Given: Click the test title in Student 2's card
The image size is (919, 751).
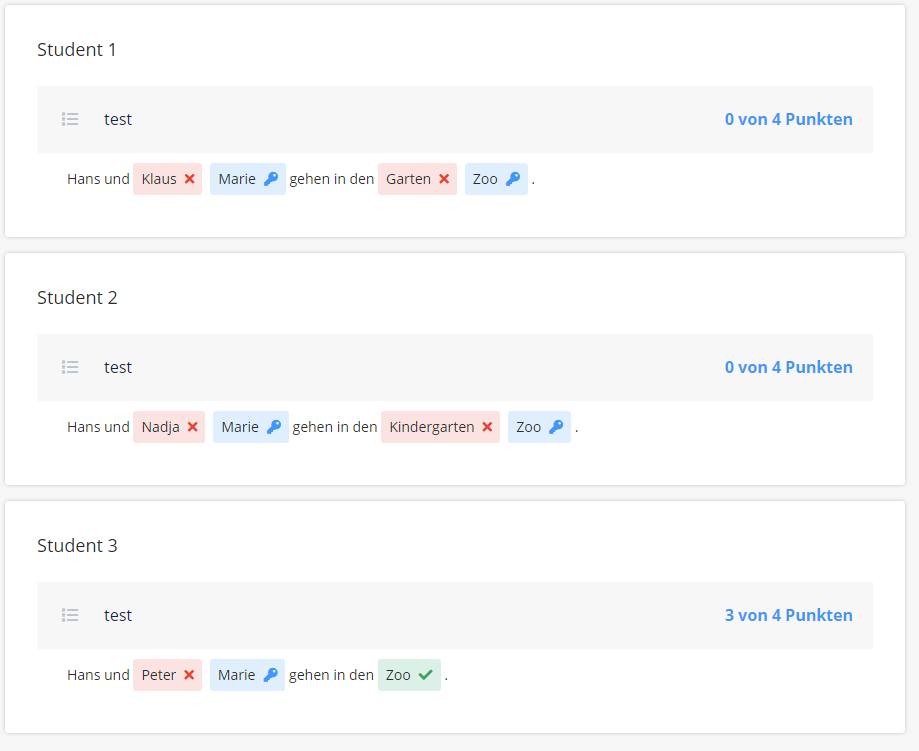Looking at the screenshot, I should tap(118, 367).
